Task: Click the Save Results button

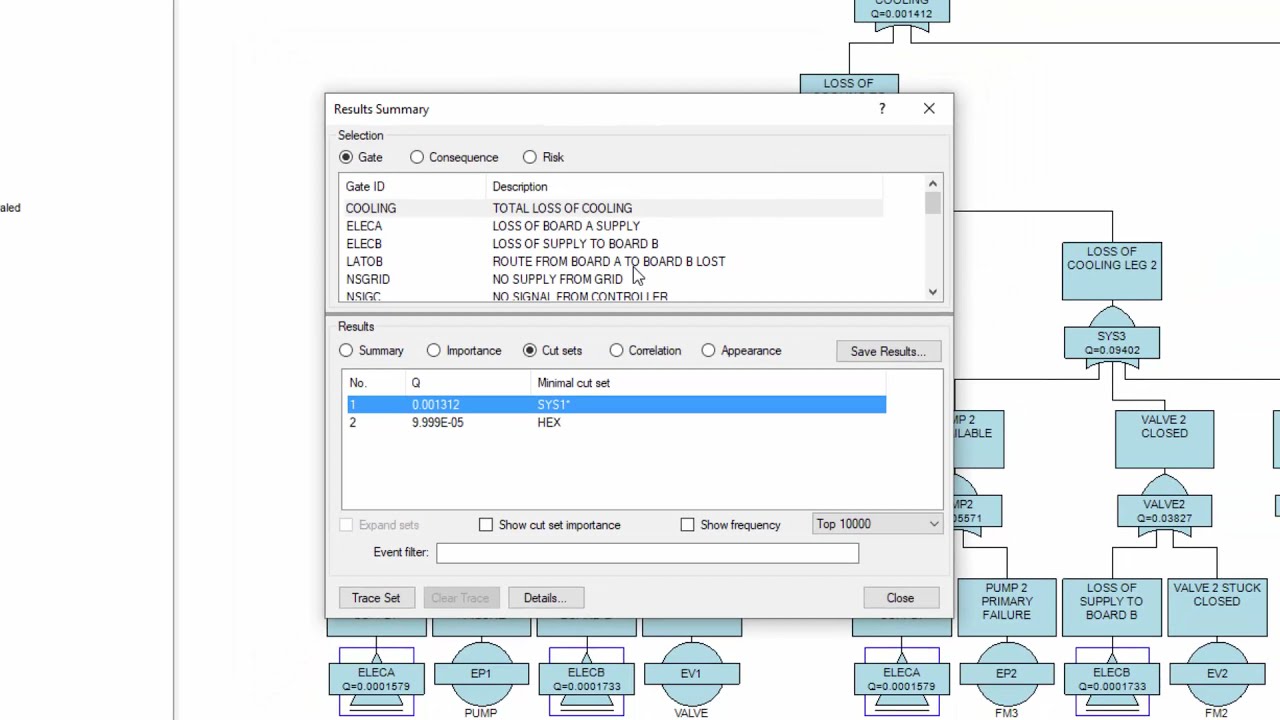Action: click(888, 351)
